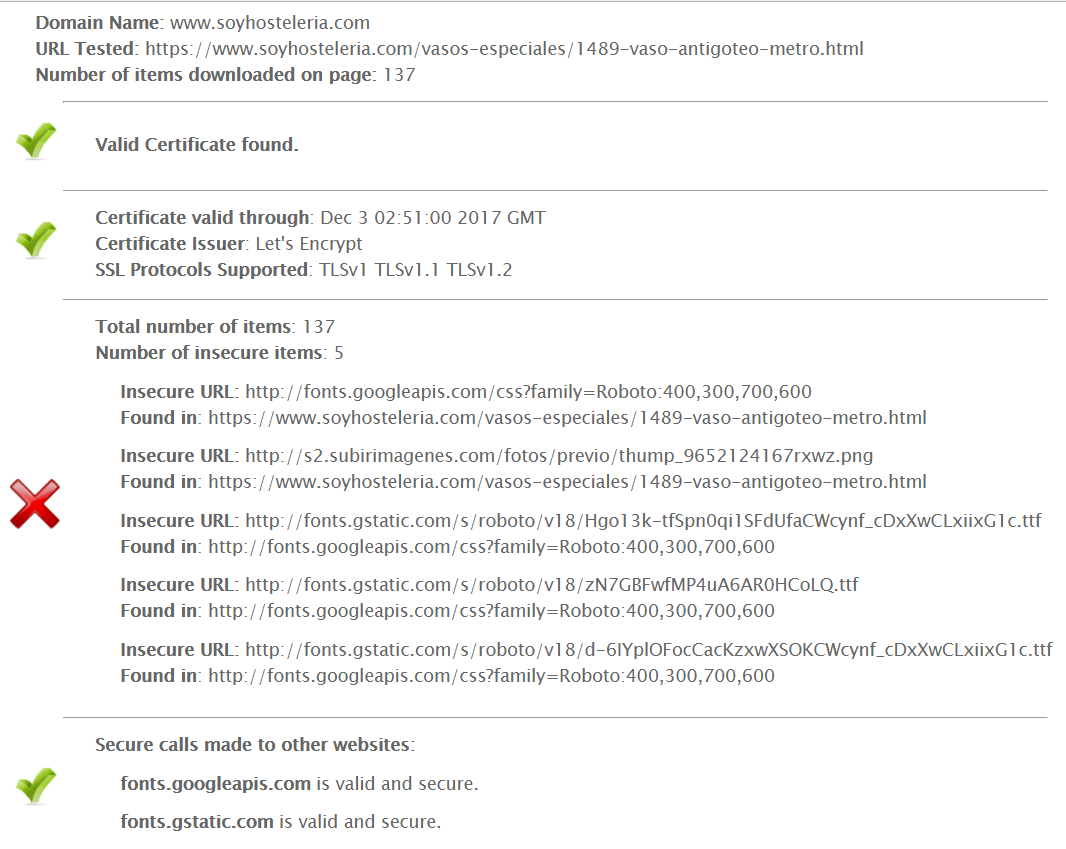Screen dimensions: 1066x849
Task: Click the red X insecure items icon
Action: pyautogui.click(x=35, y=504)
